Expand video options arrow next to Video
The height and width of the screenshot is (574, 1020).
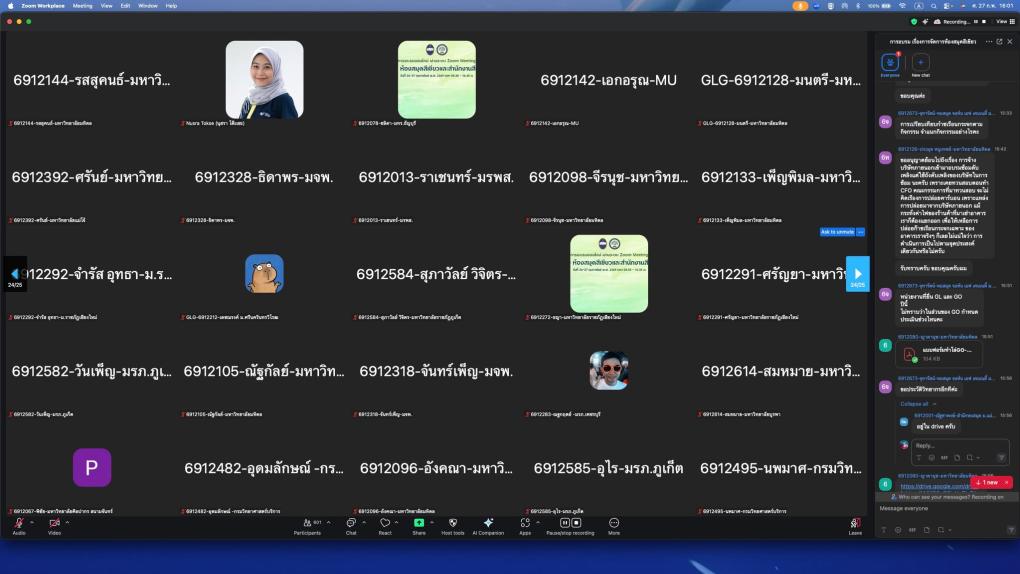pyautogui.click(x=68, y=522)
